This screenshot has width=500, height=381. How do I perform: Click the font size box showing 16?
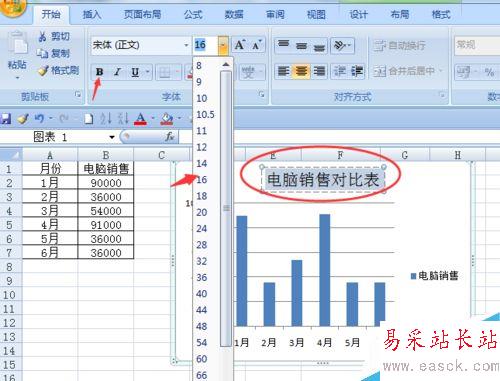[x=205, y=45]
